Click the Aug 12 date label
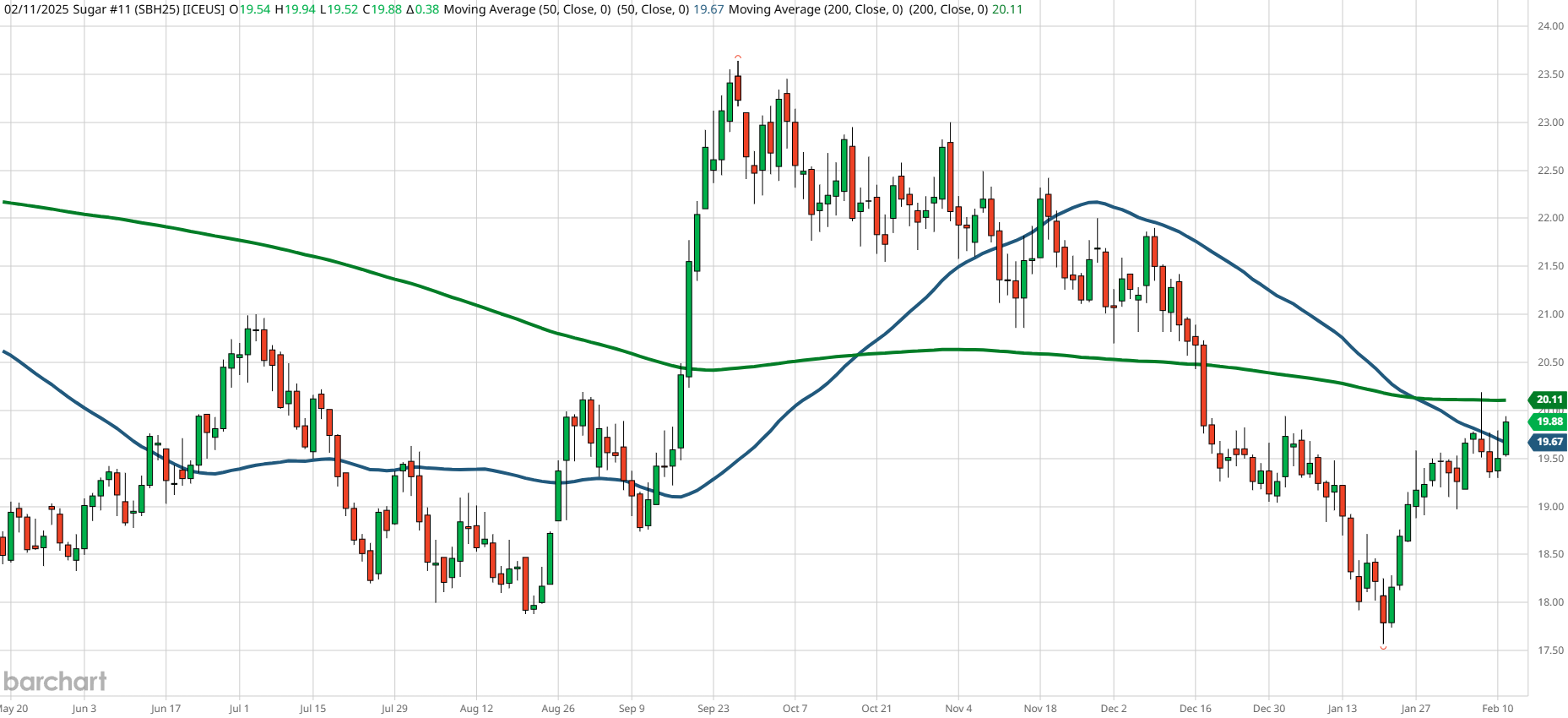This screenshot has height=718, width=1568. (476, 709)
